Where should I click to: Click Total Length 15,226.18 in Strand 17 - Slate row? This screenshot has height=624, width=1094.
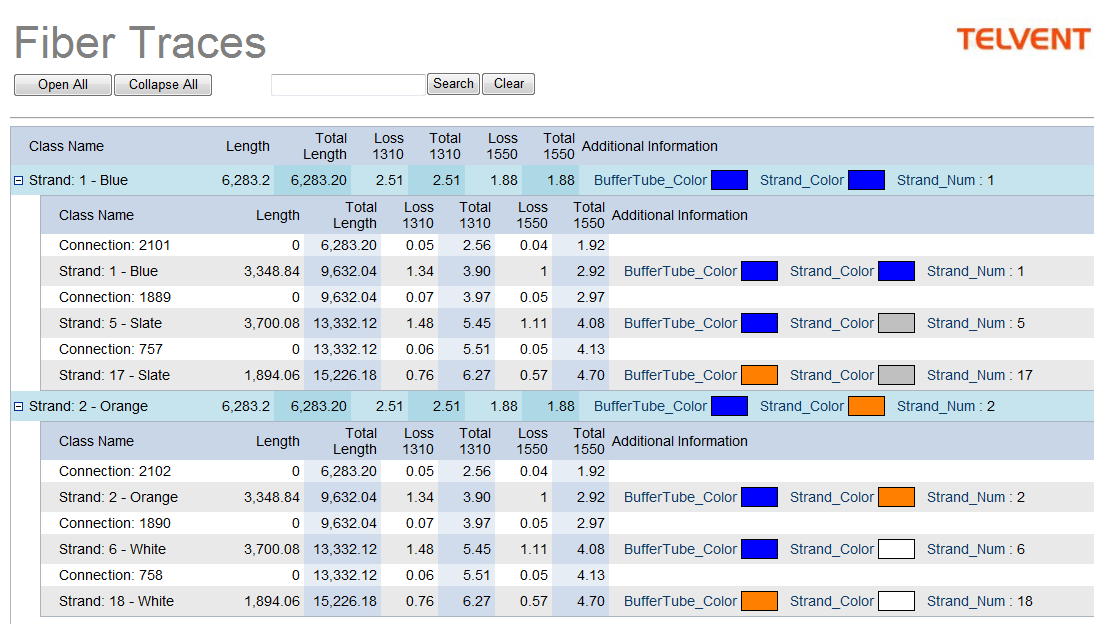[345, 375]
